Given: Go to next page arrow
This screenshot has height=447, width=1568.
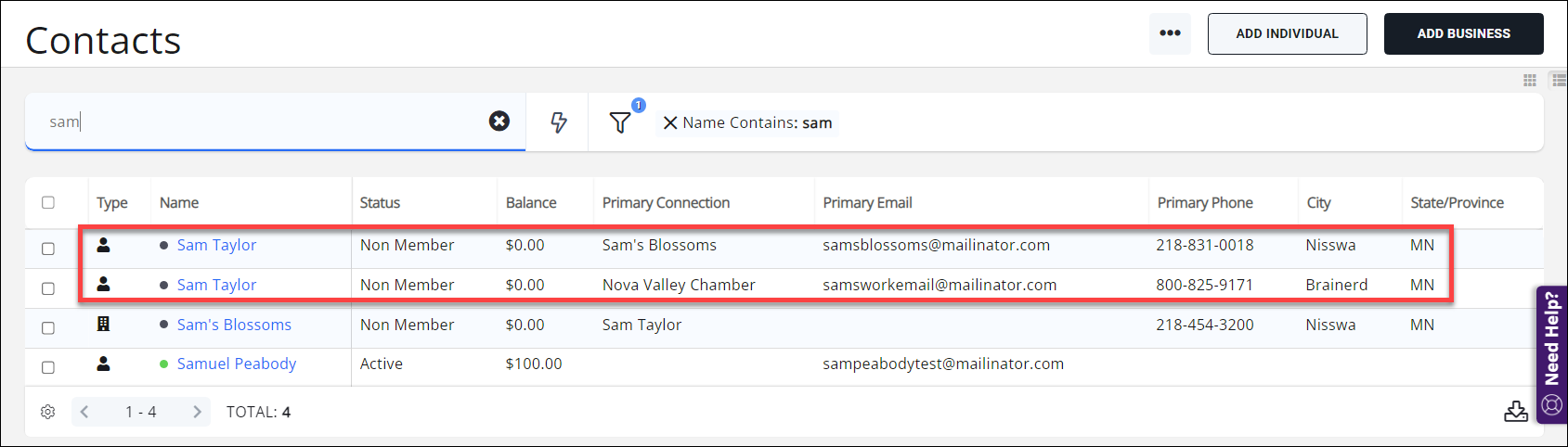Looking at the screenshot, I should [197, 412].
